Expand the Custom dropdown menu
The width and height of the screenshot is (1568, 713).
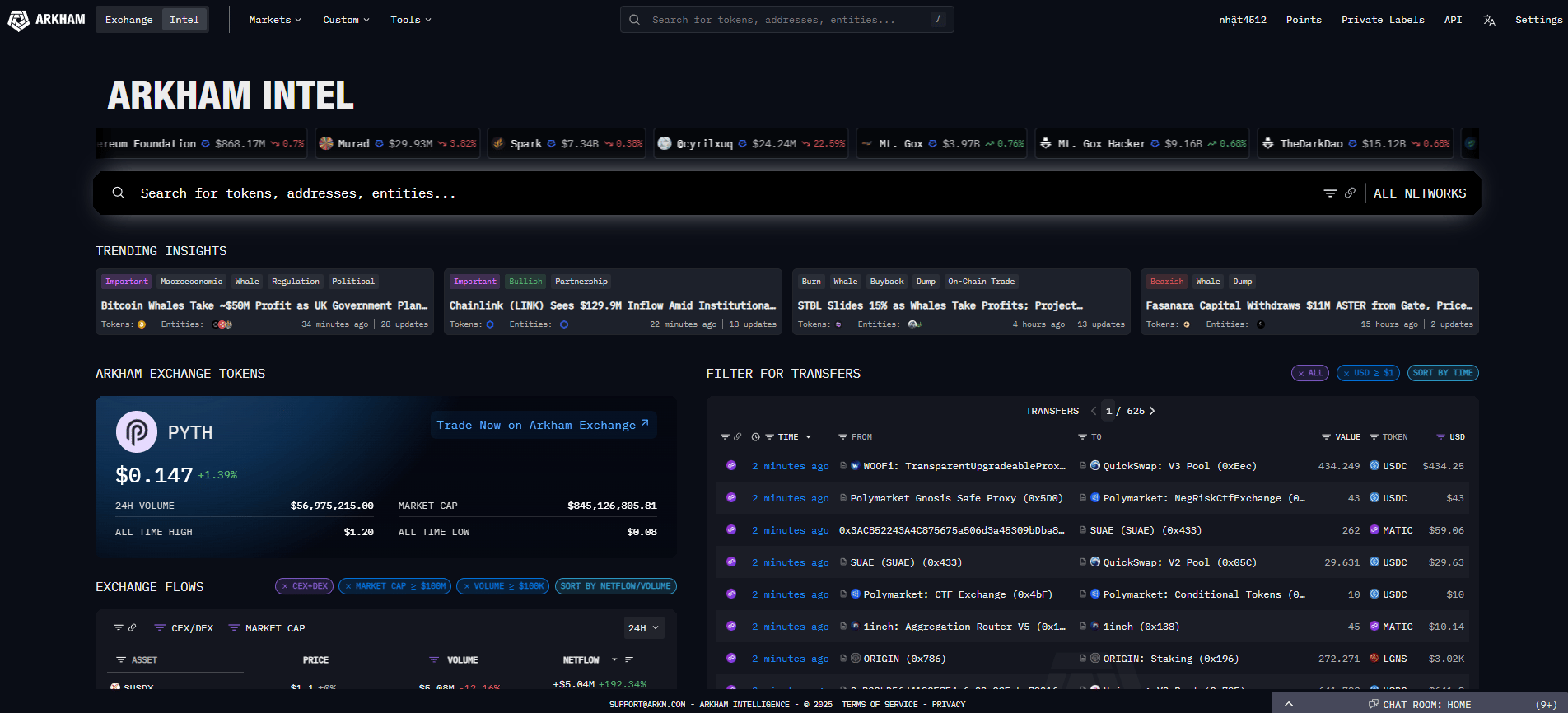346,20
